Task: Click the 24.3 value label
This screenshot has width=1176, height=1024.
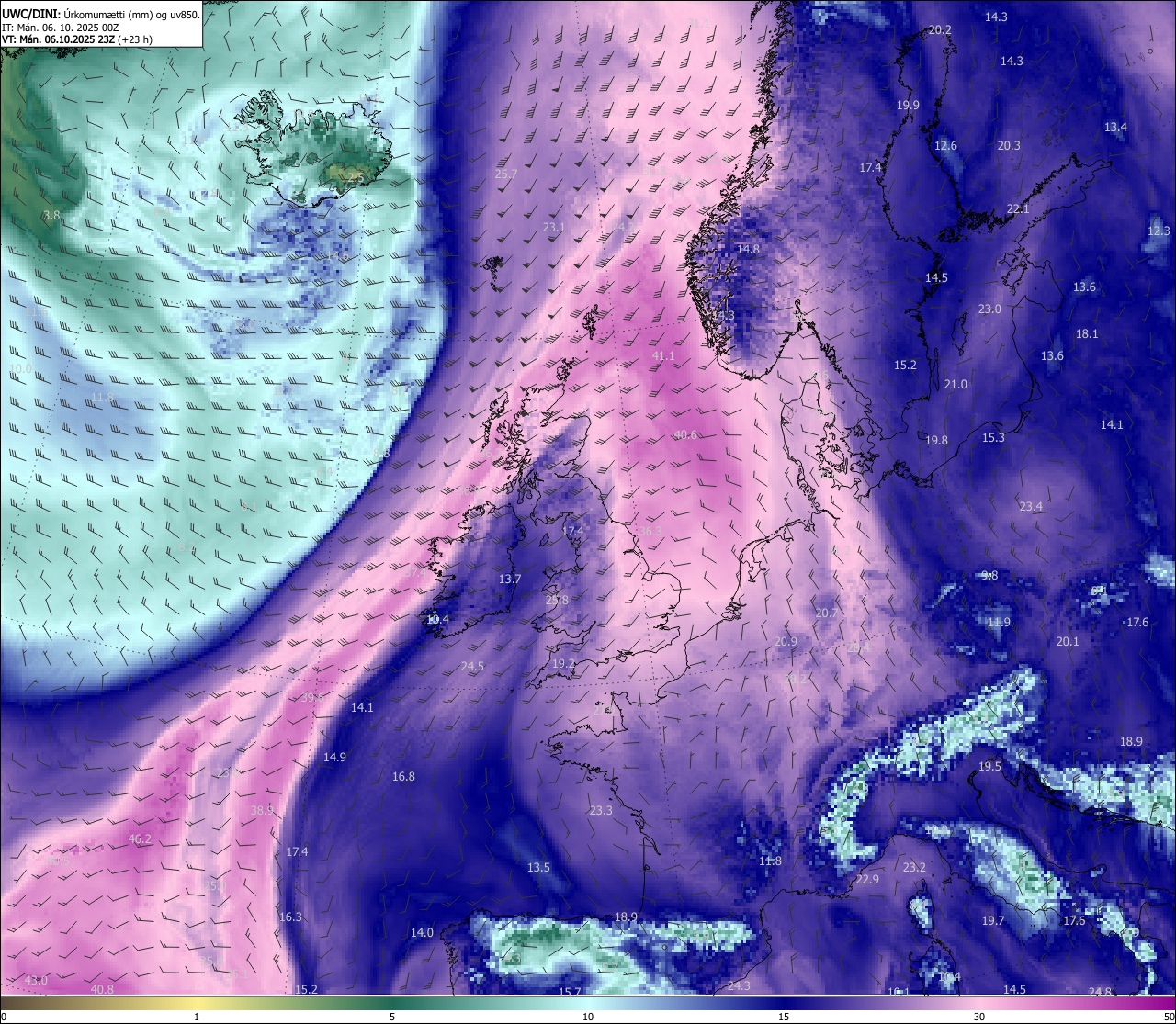Action: [739, 985]
